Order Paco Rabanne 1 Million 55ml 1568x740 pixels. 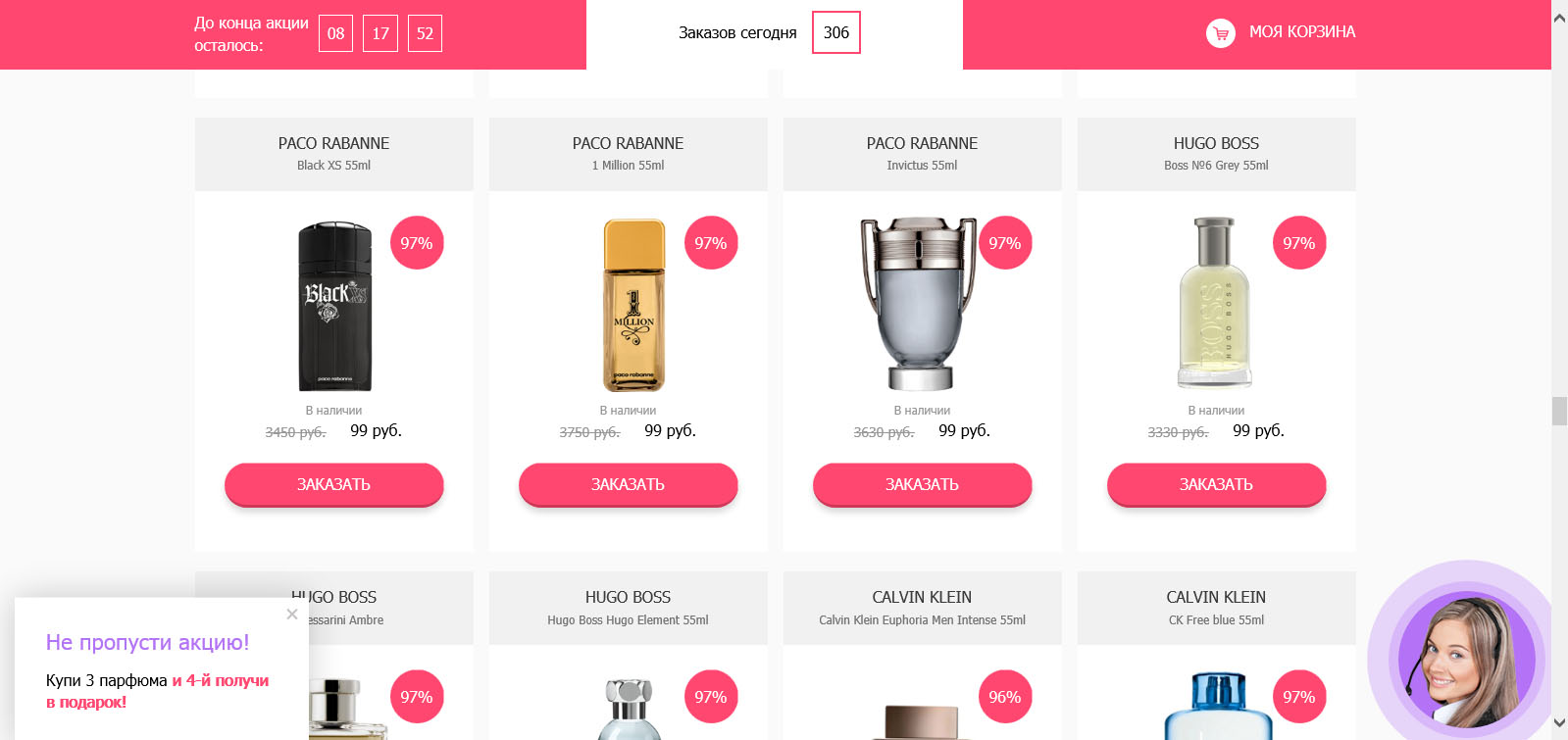pyautogui.click(x=628, y=484)
